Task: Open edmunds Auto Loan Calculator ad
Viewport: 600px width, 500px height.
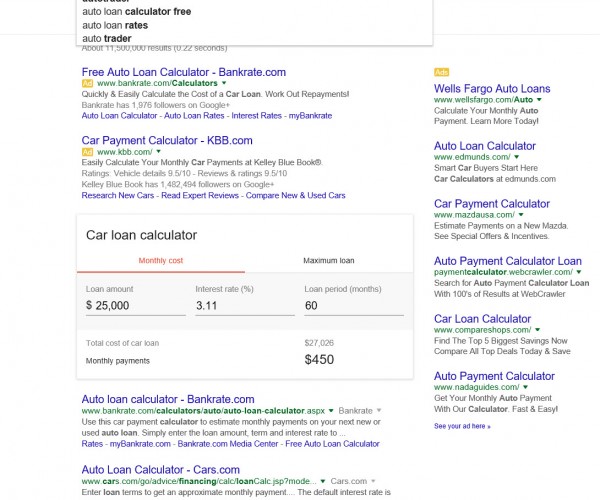Action: (x=485, y=146)
